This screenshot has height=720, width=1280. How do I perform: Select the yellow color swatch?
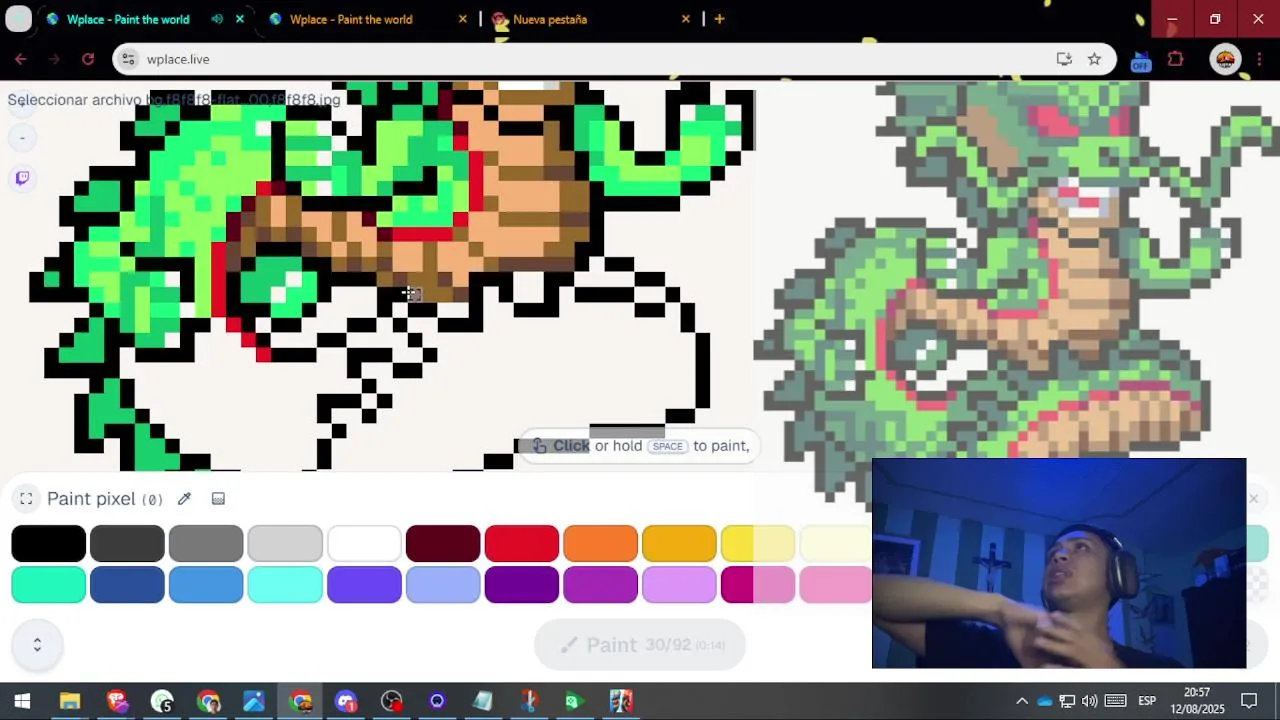click(x=758, y=544)
